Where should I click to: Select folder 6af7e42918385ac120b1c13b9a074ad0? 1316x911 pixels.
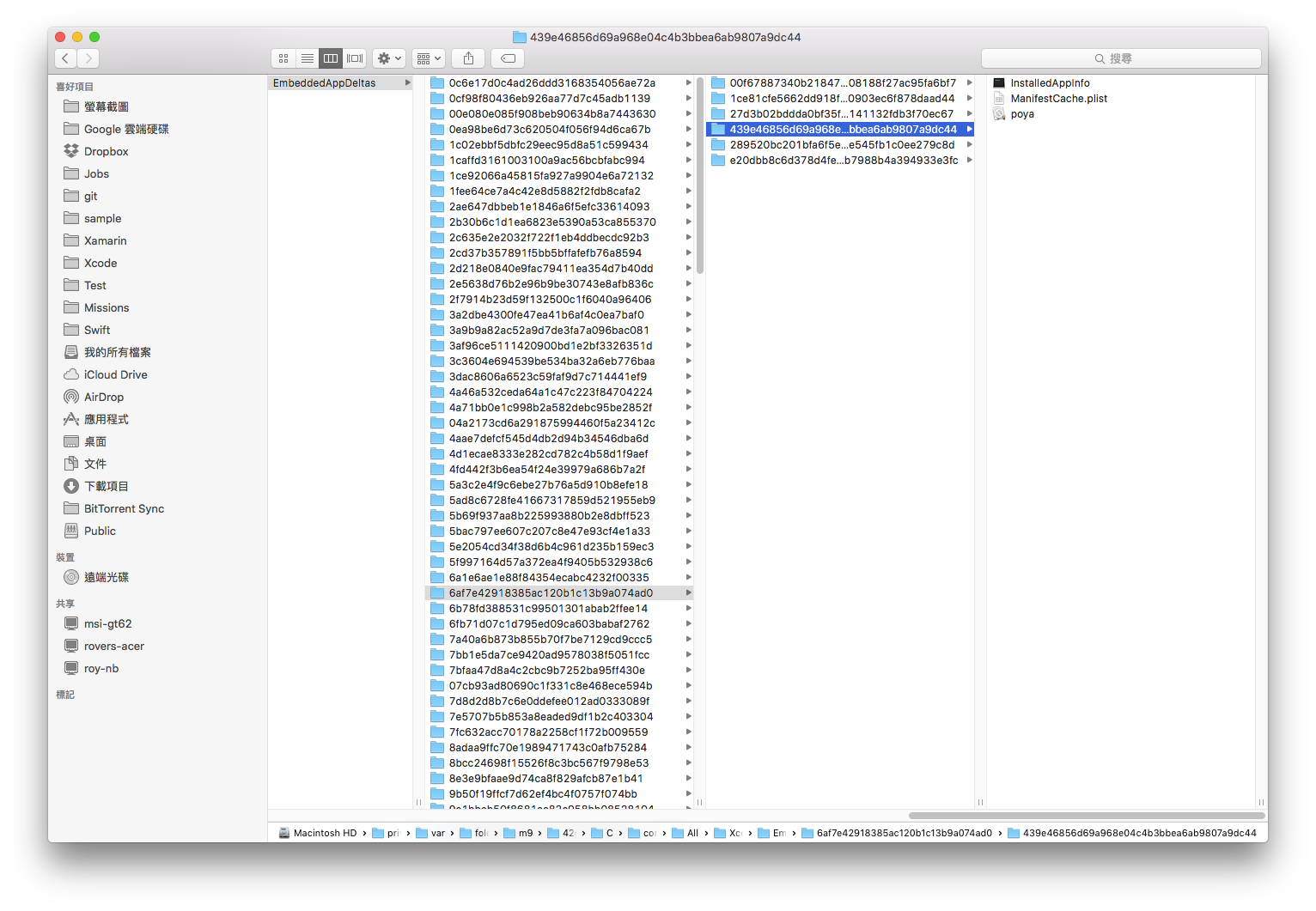(x=550, y=593)
